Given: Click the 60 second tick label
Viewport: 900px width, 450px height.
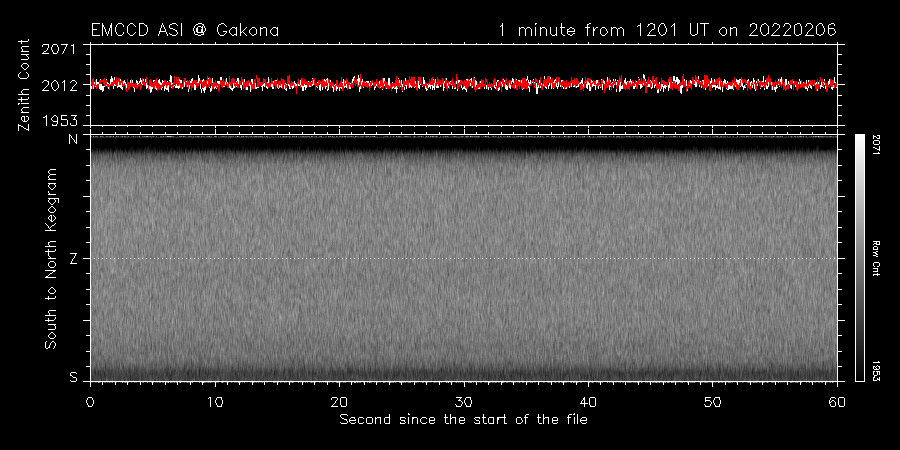Looking at the screenshot, I should point(837,402).
